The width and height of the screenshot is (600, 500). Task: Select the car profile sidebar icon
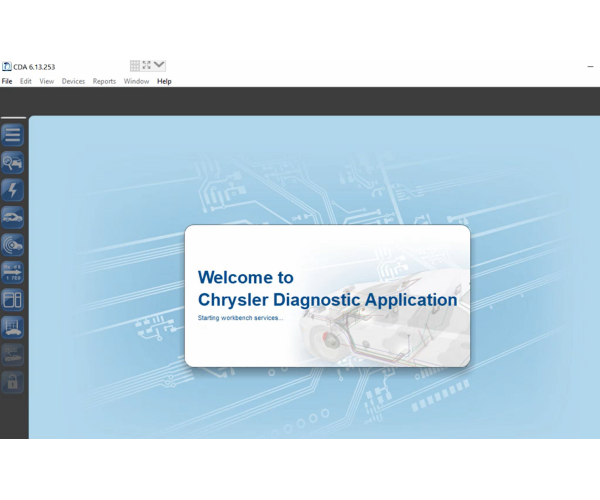point(12,218)
